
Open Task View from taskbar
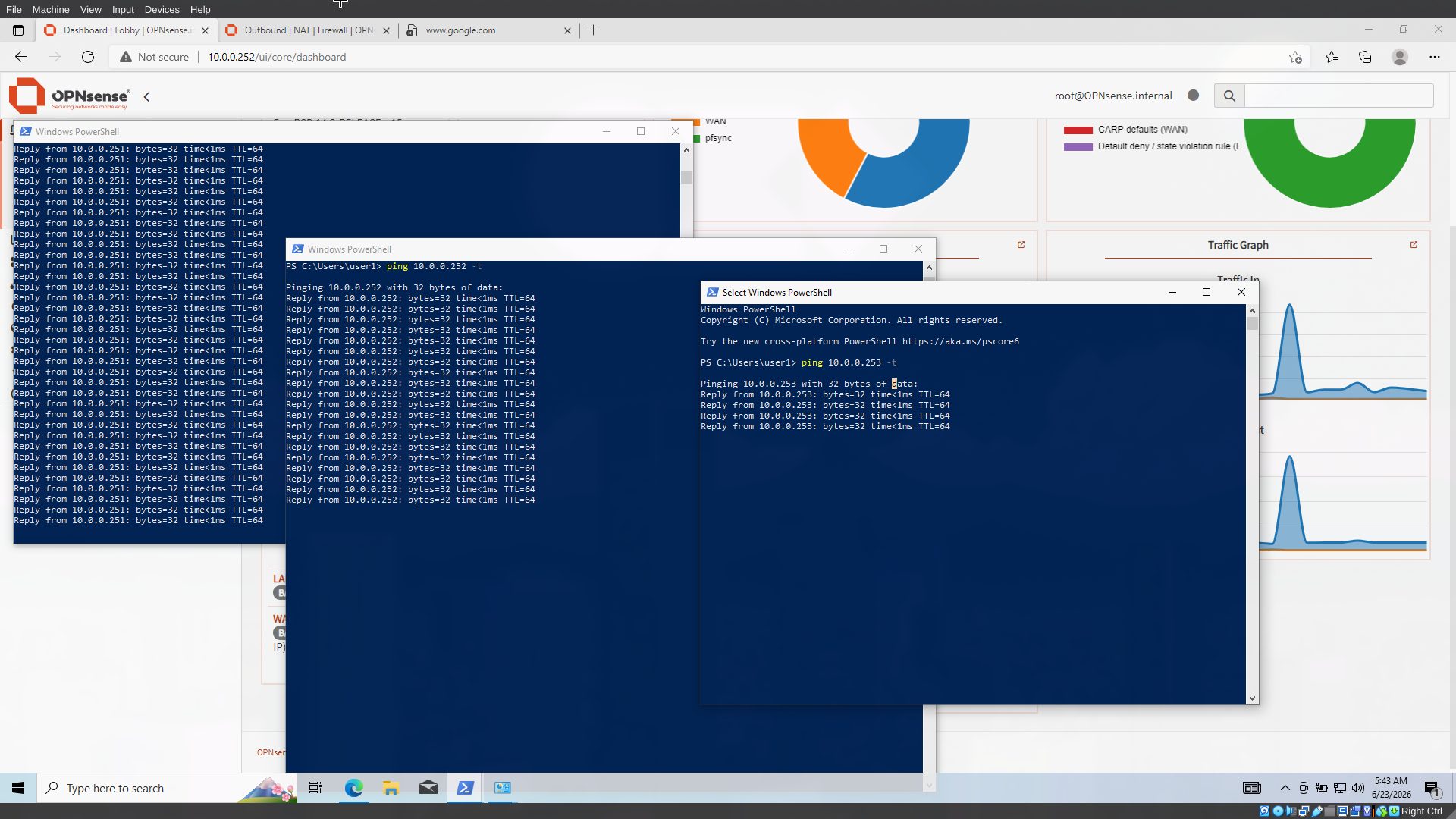point(315,788)
